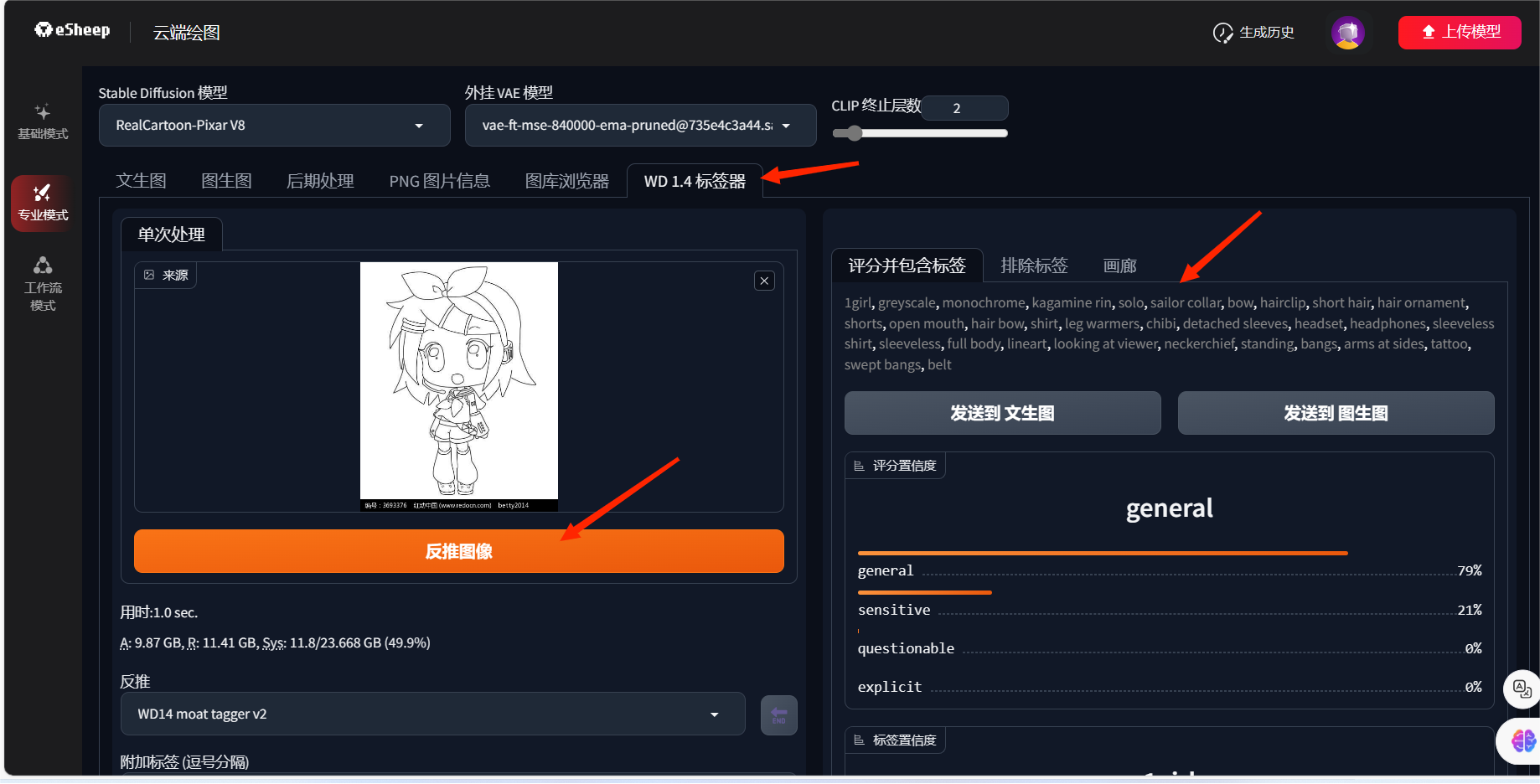
Task: Click the upload model red button
Action: tap(1459, 33)
